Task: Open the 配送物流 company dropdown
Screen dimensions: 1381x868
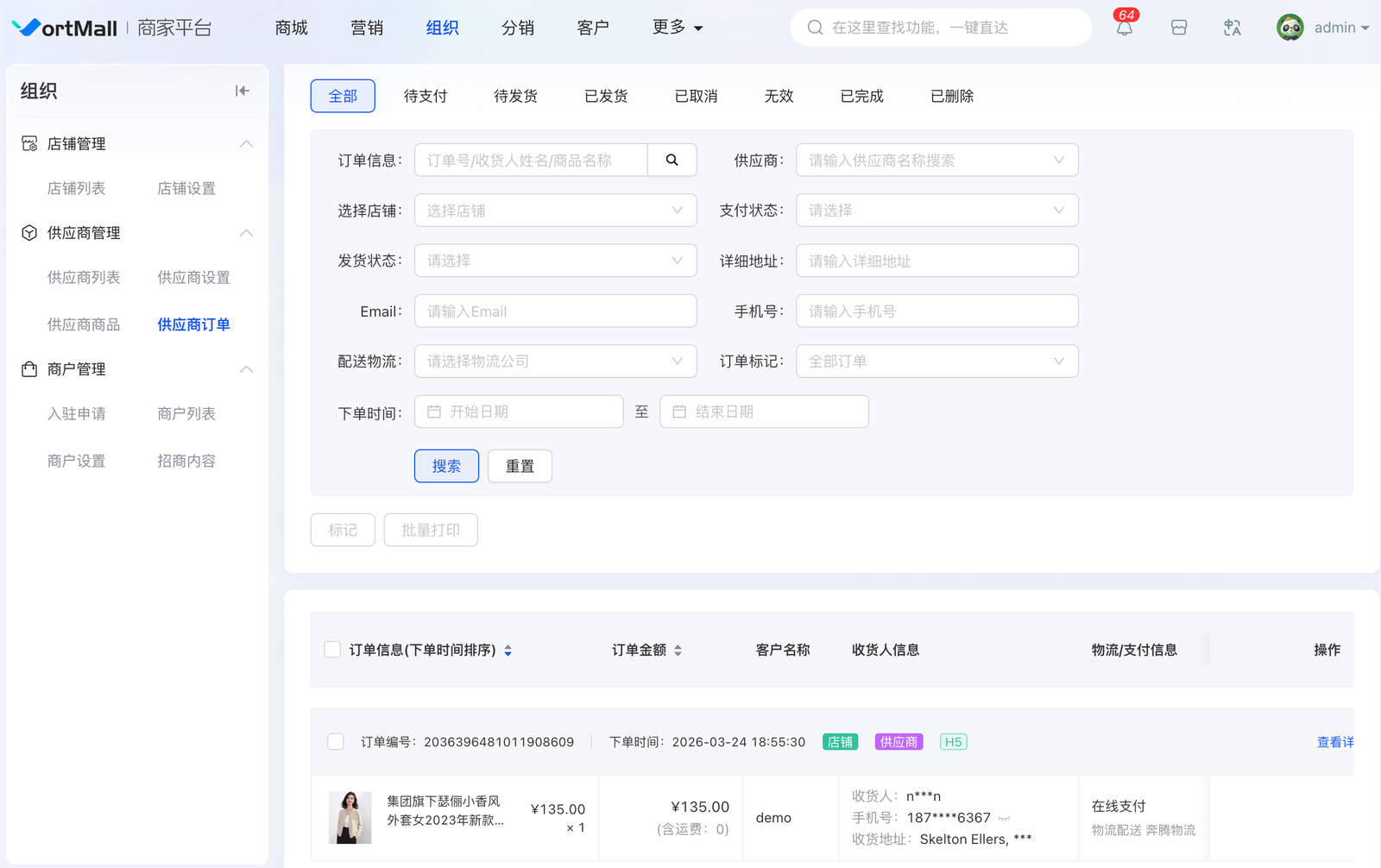Action: [x=555, y=362]
